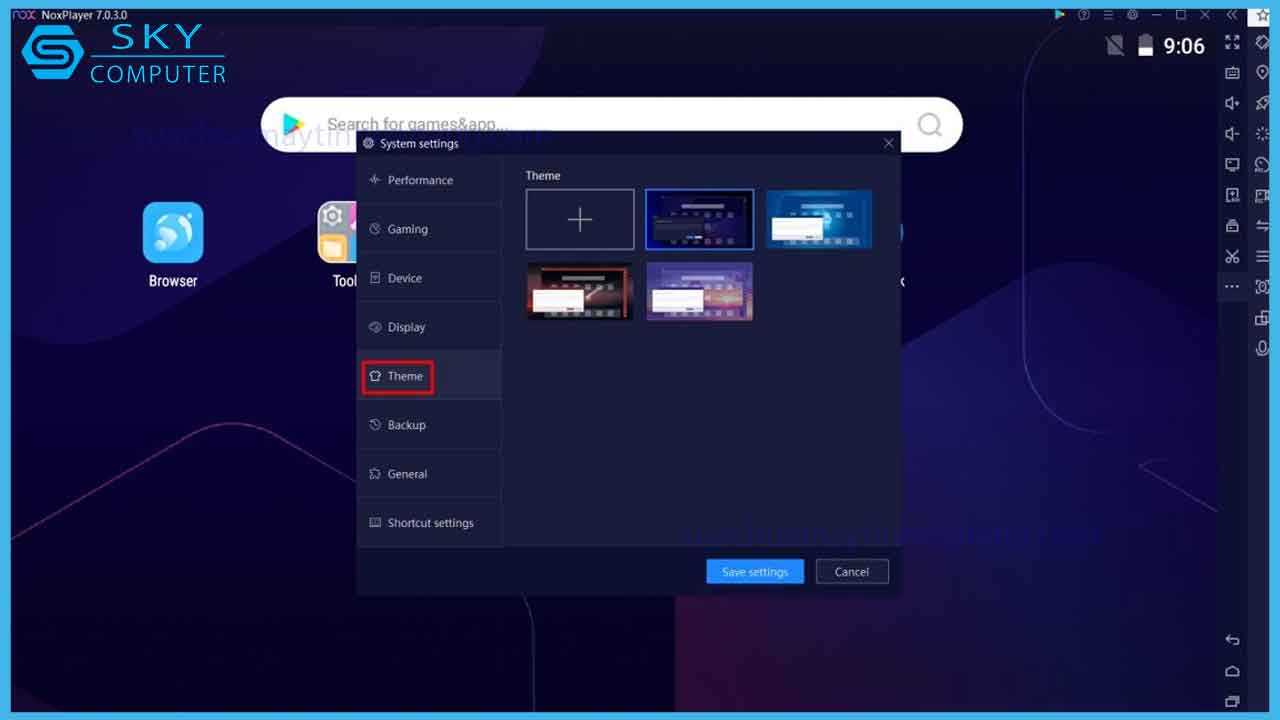
Task: Open the more tools ellipsis icon
Action: coord(1232,287)
